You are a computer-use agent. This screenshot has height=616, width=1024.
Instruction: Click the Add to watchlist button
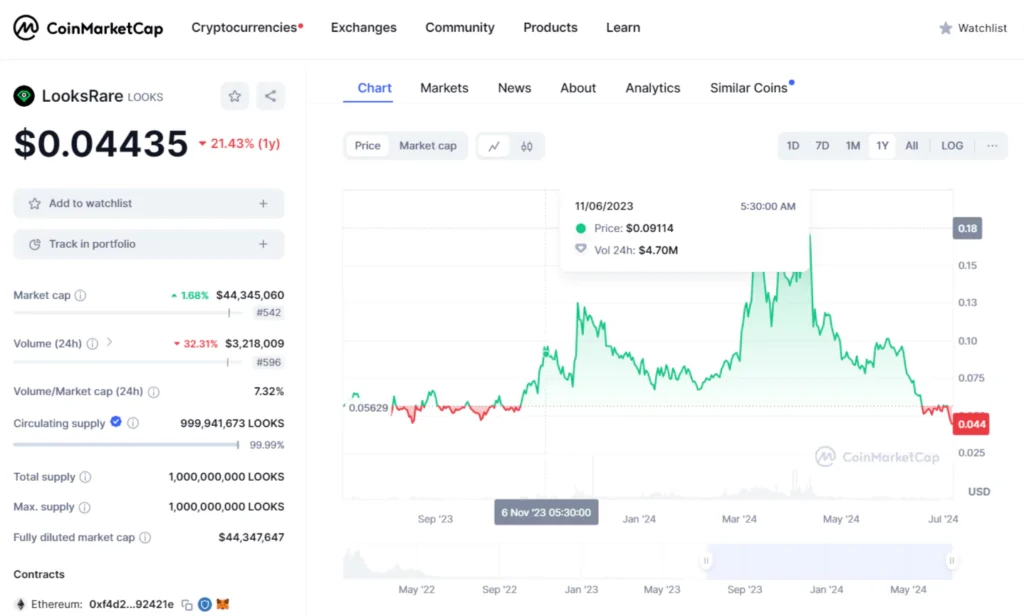click(x=149, y=204)
